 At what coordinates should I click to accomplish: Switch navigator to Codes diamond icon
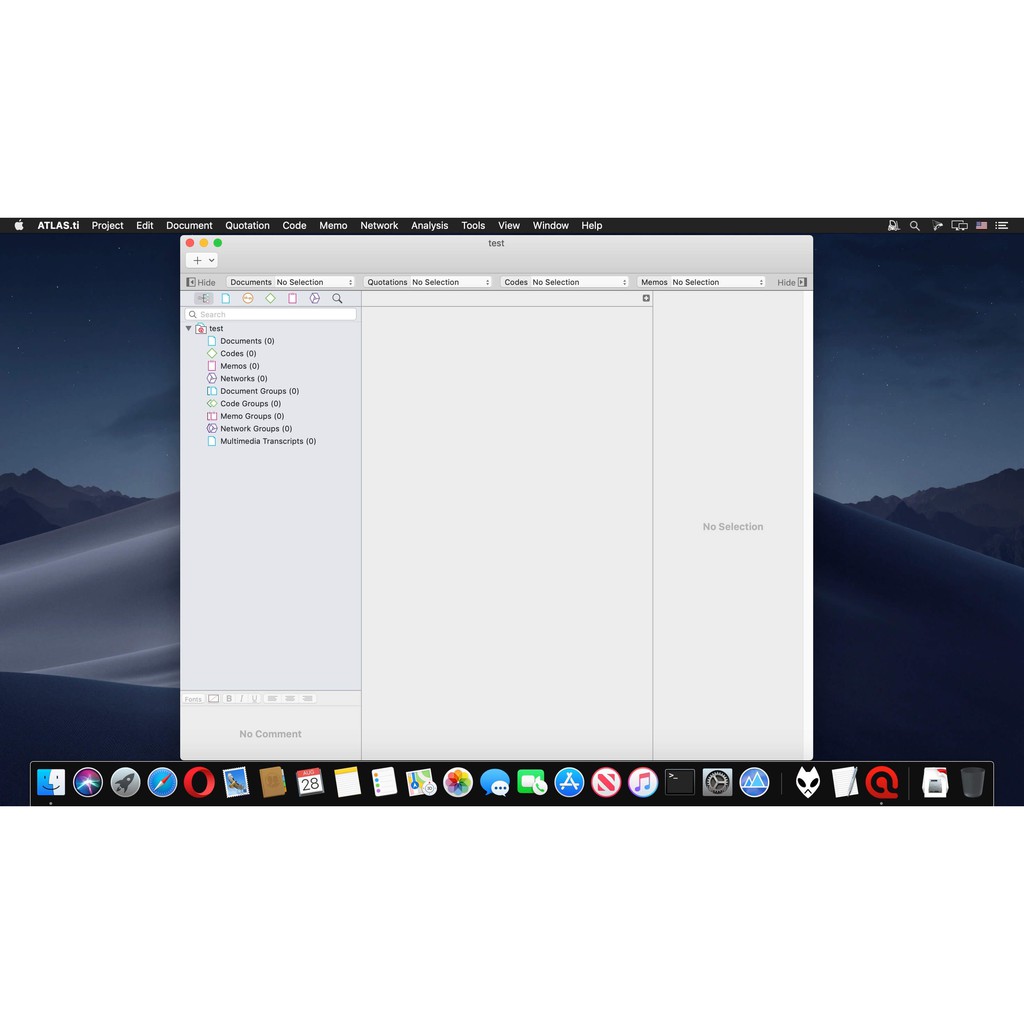tap(270, 298)
